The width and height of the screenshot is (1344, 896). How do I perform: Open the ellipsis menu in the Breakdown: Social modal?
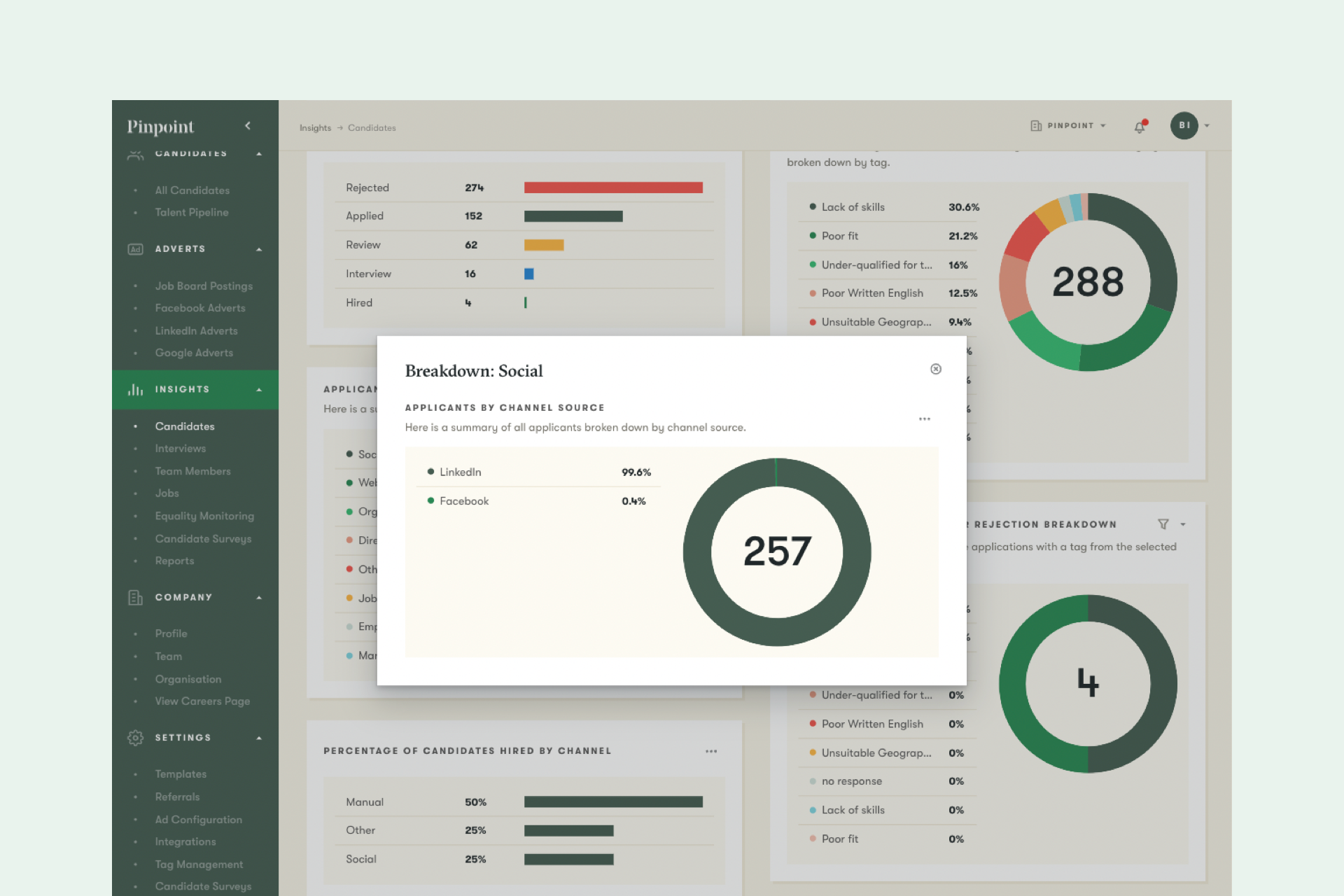(x=925, y=419)
